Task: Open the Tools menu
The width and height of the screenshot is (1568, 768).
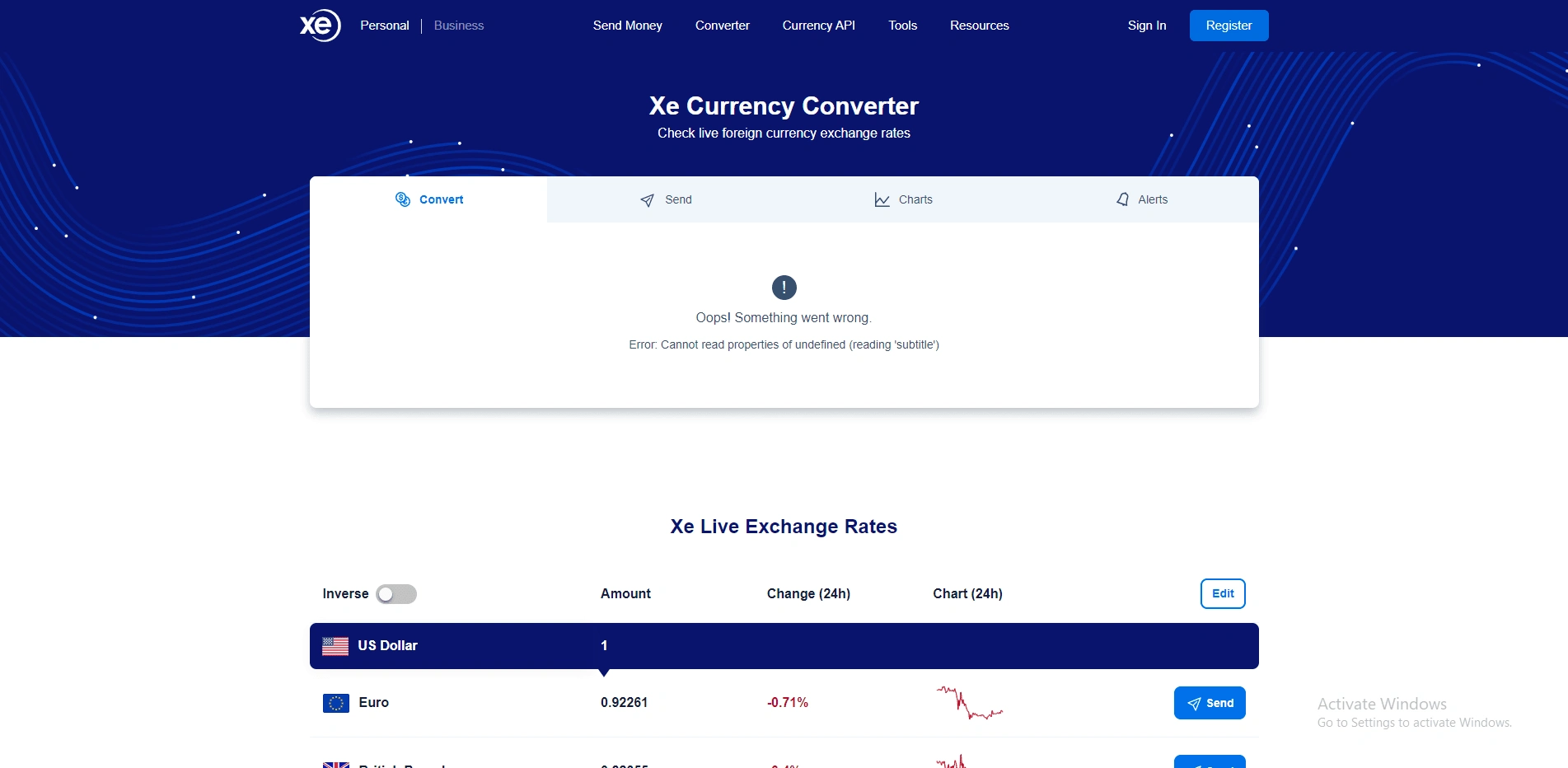Action: coord(902,26)
